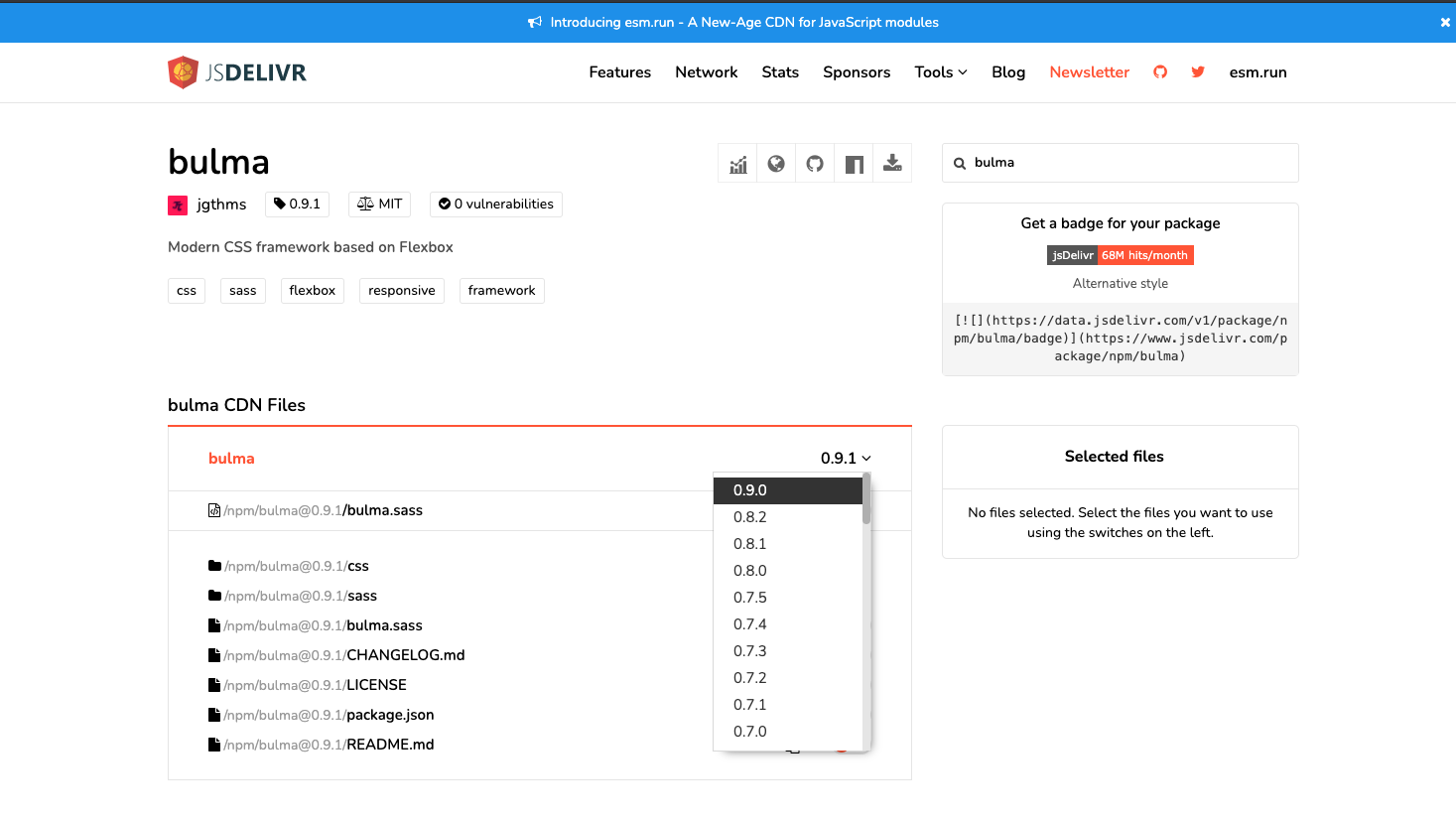Click the responsive keyword tag

[402, 291]
